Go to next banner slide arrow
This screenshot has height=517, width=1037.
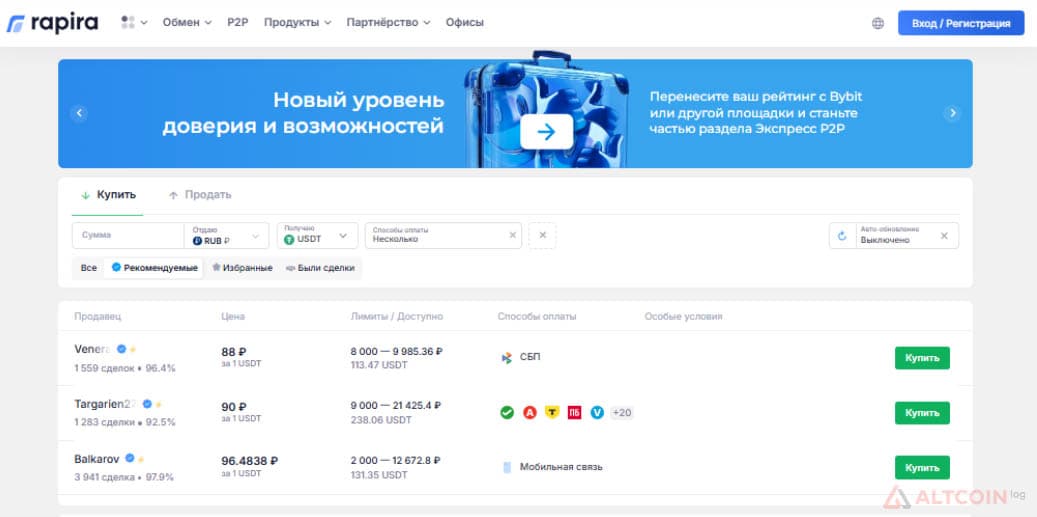pyautogui.click(x=952, y=114)
